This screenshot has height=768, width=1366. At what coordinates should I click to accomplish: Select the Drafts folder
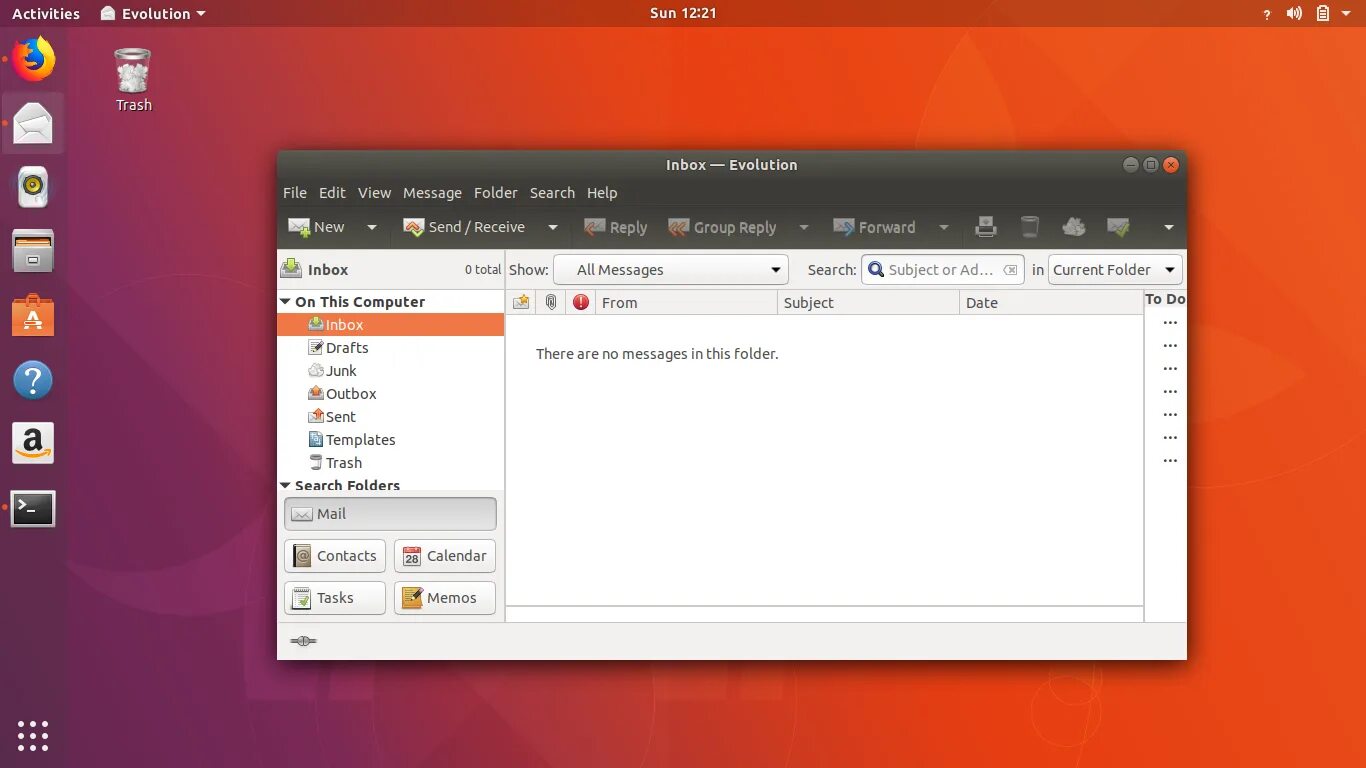pos(390,348)
